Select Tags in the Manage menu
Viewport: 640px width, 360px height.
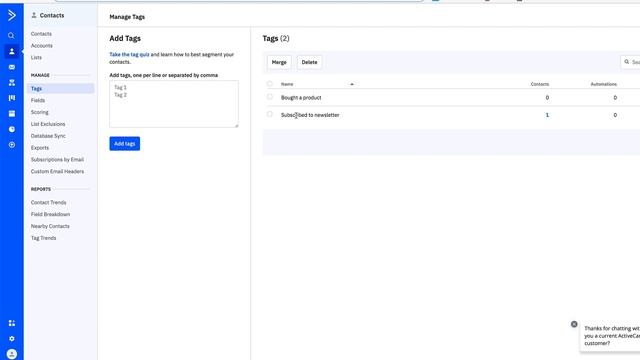tap(60, 89)
